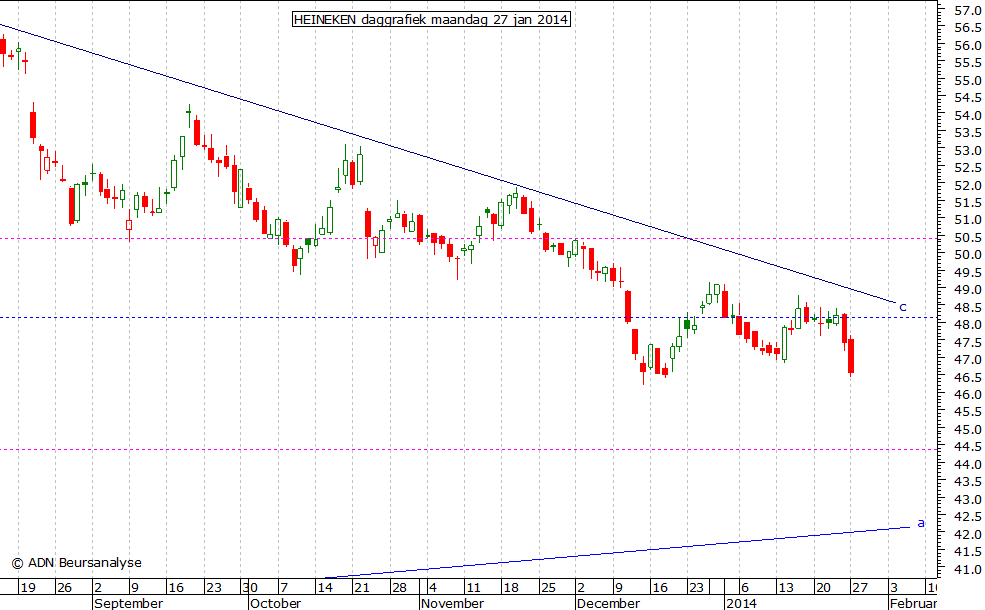This screenshot has width=985, height=610.
Task: Click the 'Februar' month label
Action: tap(912, 603)
